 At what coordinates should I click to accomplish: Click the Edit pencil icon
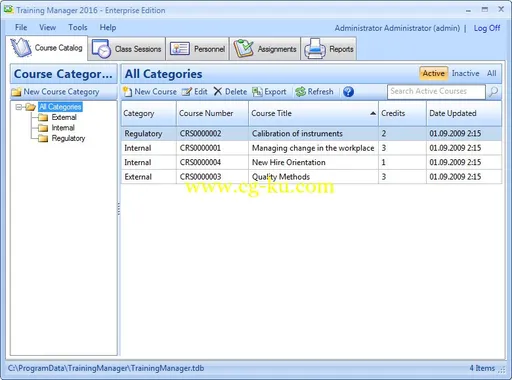pyautogui.click(x=187, y=91)
